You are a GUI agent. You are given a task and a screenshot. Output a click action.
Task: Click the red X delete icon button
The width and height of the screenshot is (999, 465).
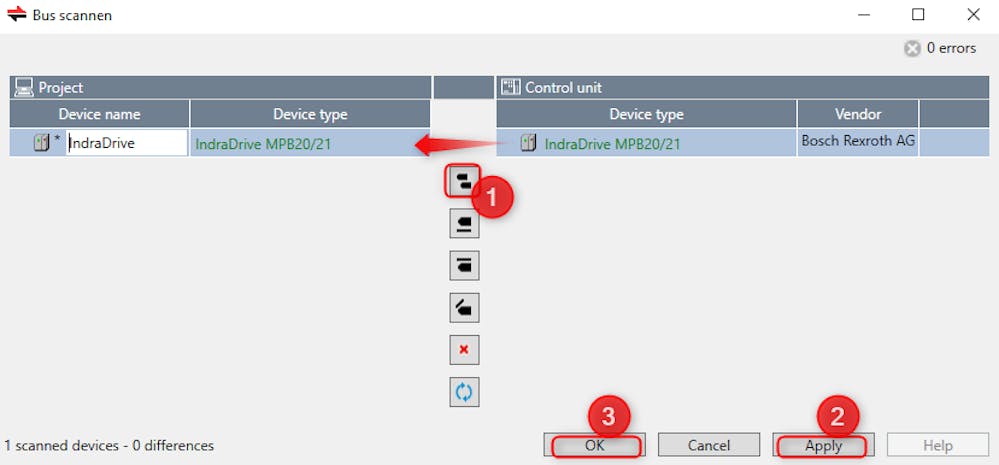pos(464,350)
